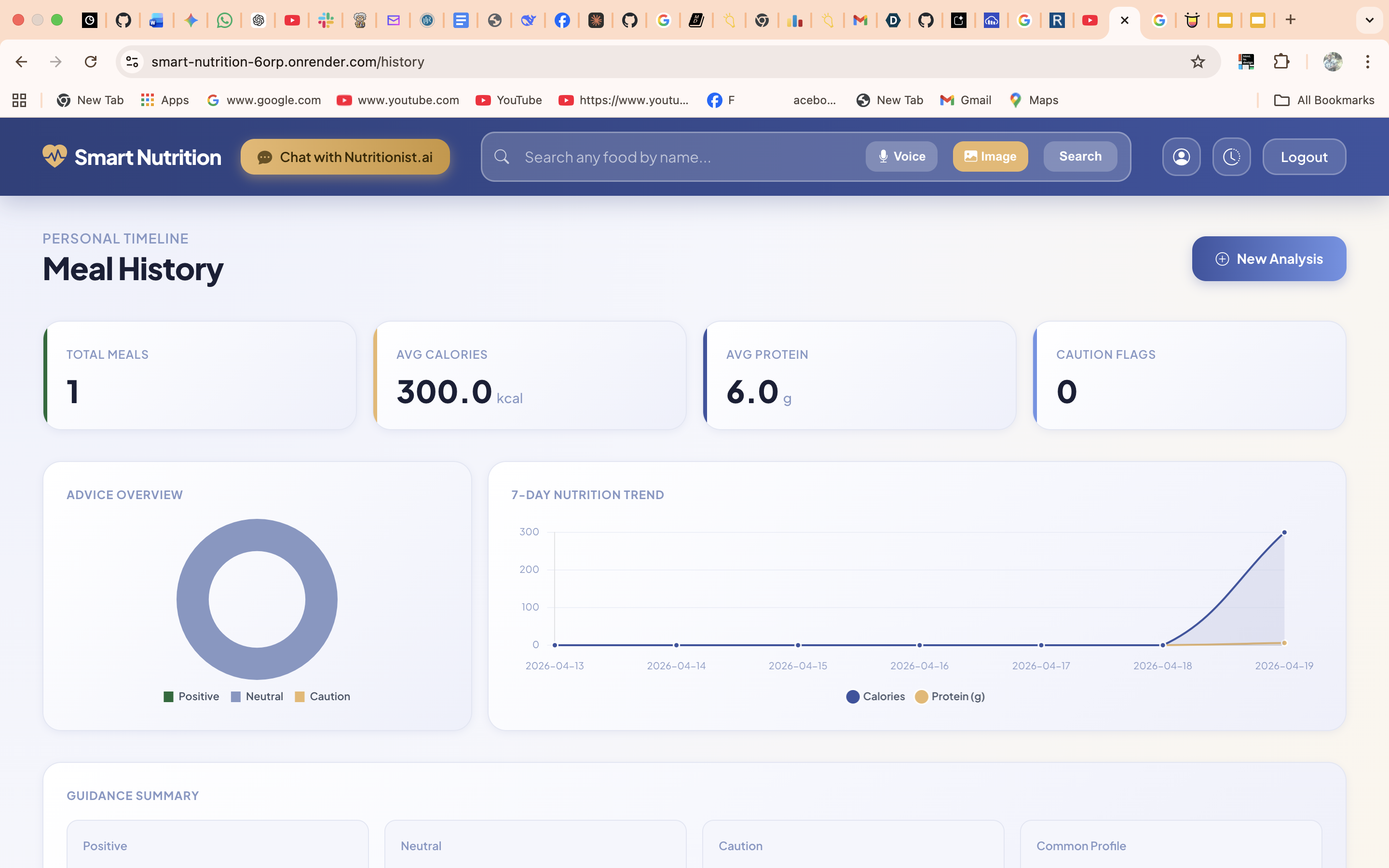The height and width of the screenshot is (868, 1389).
Task: Click the profile user icon in header
Action: (x=1181, y=157)
